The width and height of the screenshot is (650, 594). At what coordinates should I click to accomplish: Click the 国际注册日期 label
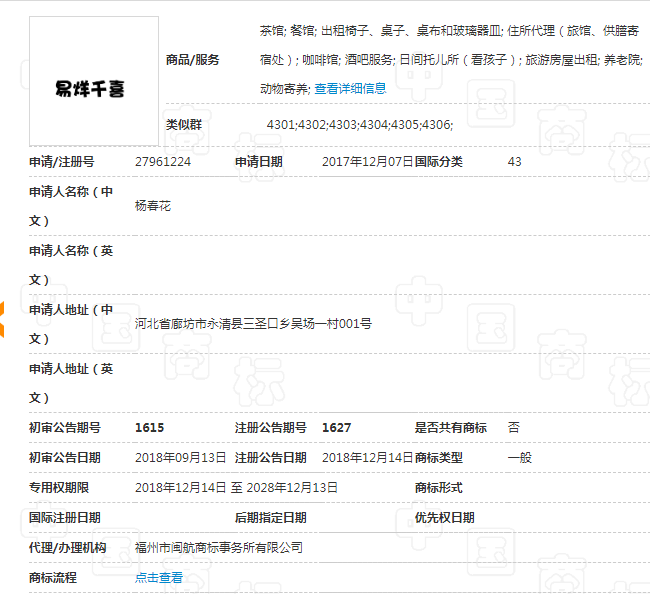coord(65,518)
